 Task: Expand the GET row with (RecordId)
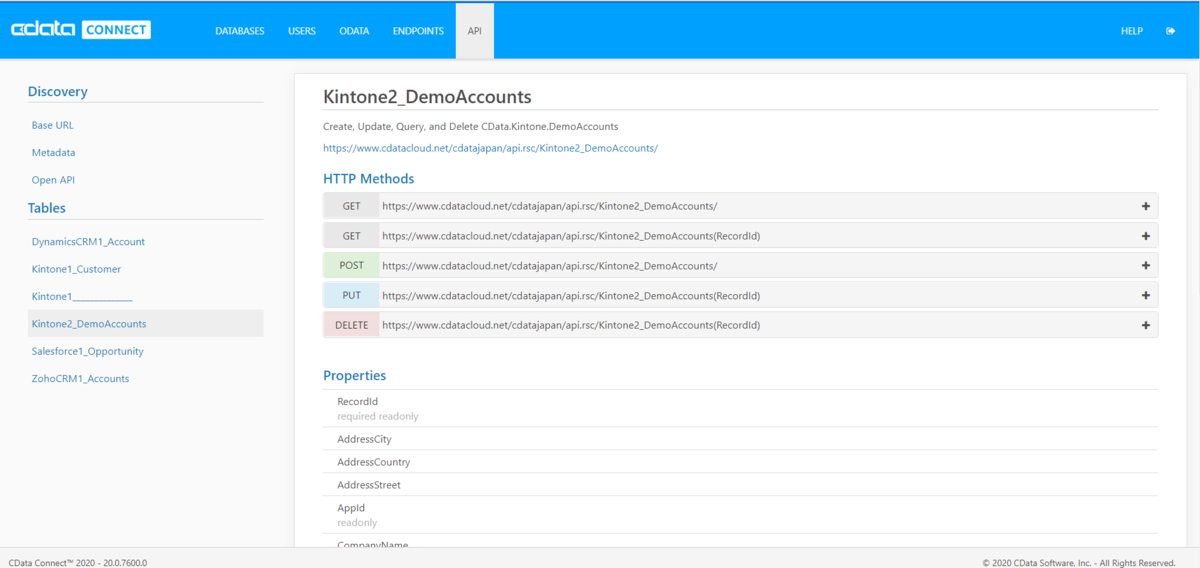click(1146, 236)
